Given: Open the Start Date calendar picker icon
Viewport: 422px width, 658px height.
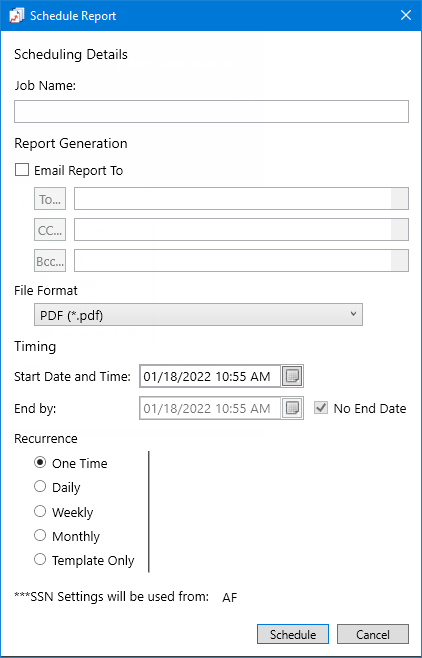Looking at the screenshot, I should coord(292,376).
